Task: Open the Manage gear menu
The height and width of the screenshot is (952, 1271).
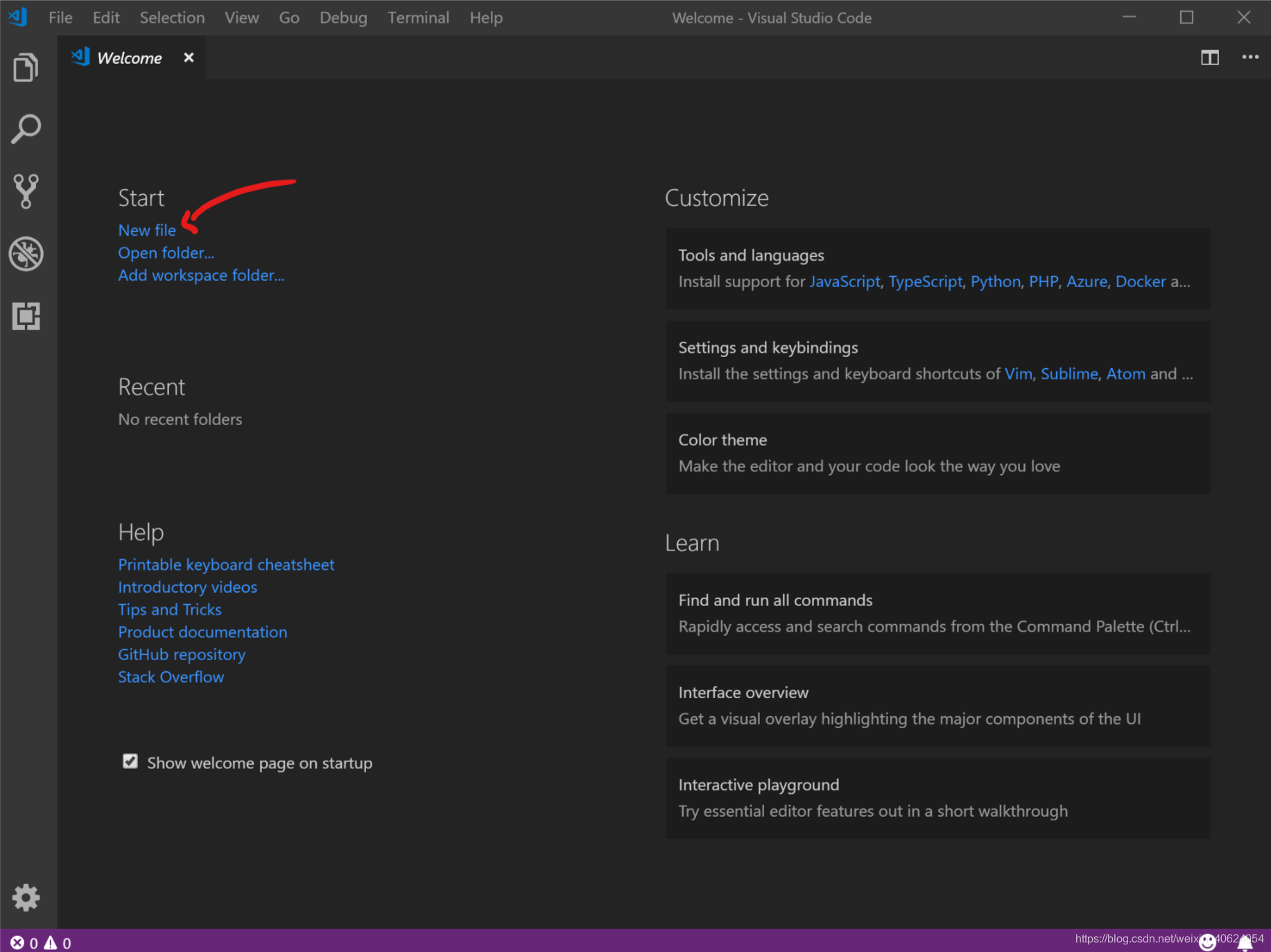Action: point(26,898)
